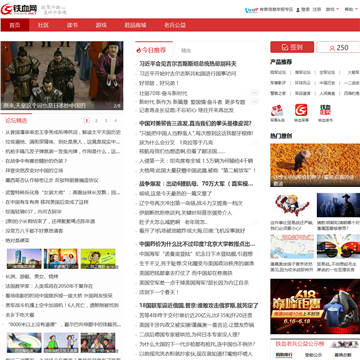Click the 250 followers button
Image resolution: width=360 pixels, height=360 pixels.
[x=338, y=47]
